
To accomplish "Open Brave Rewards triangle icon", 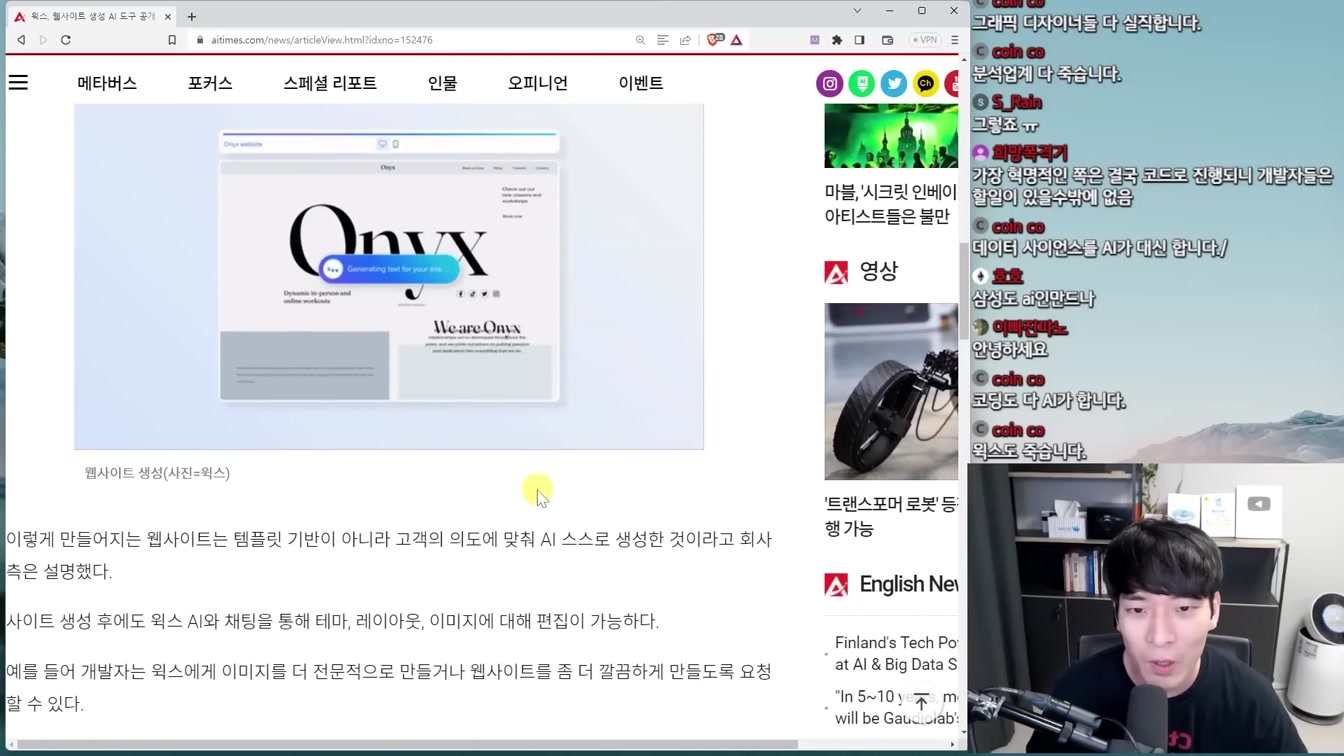I will coord(736,40).
